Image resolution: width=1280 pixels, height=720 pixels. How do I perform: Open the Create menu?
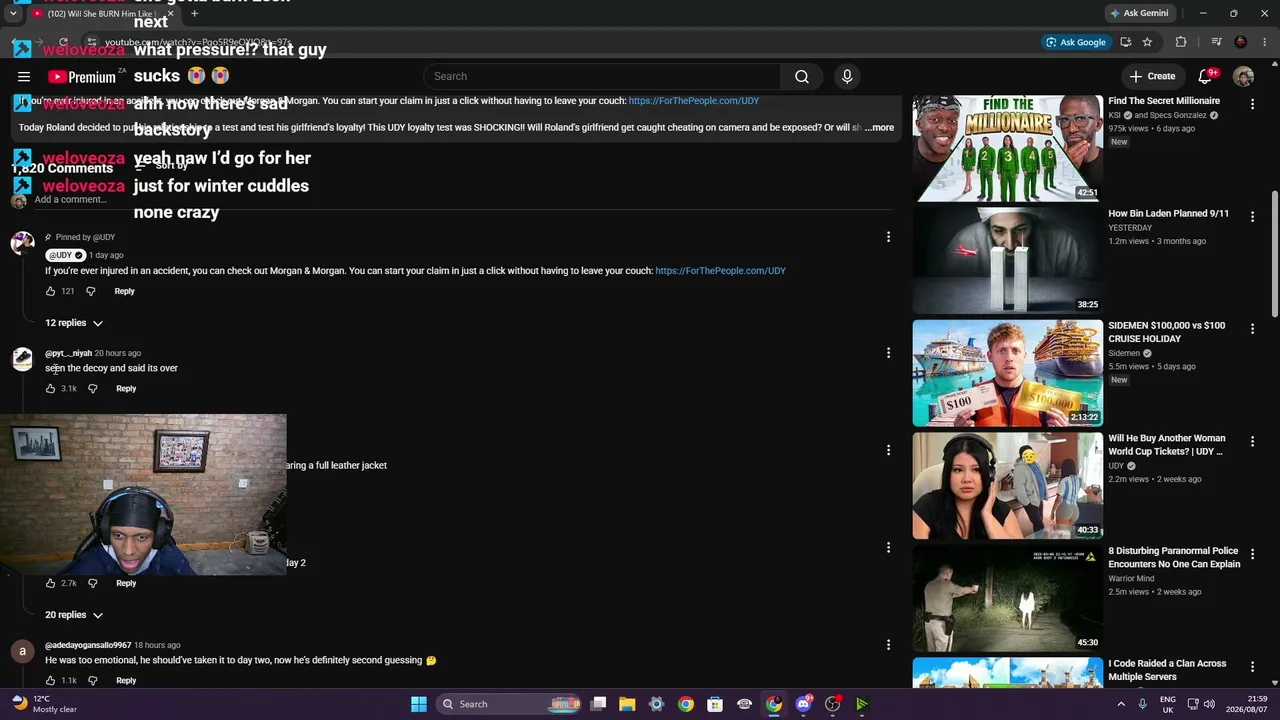1152,77
